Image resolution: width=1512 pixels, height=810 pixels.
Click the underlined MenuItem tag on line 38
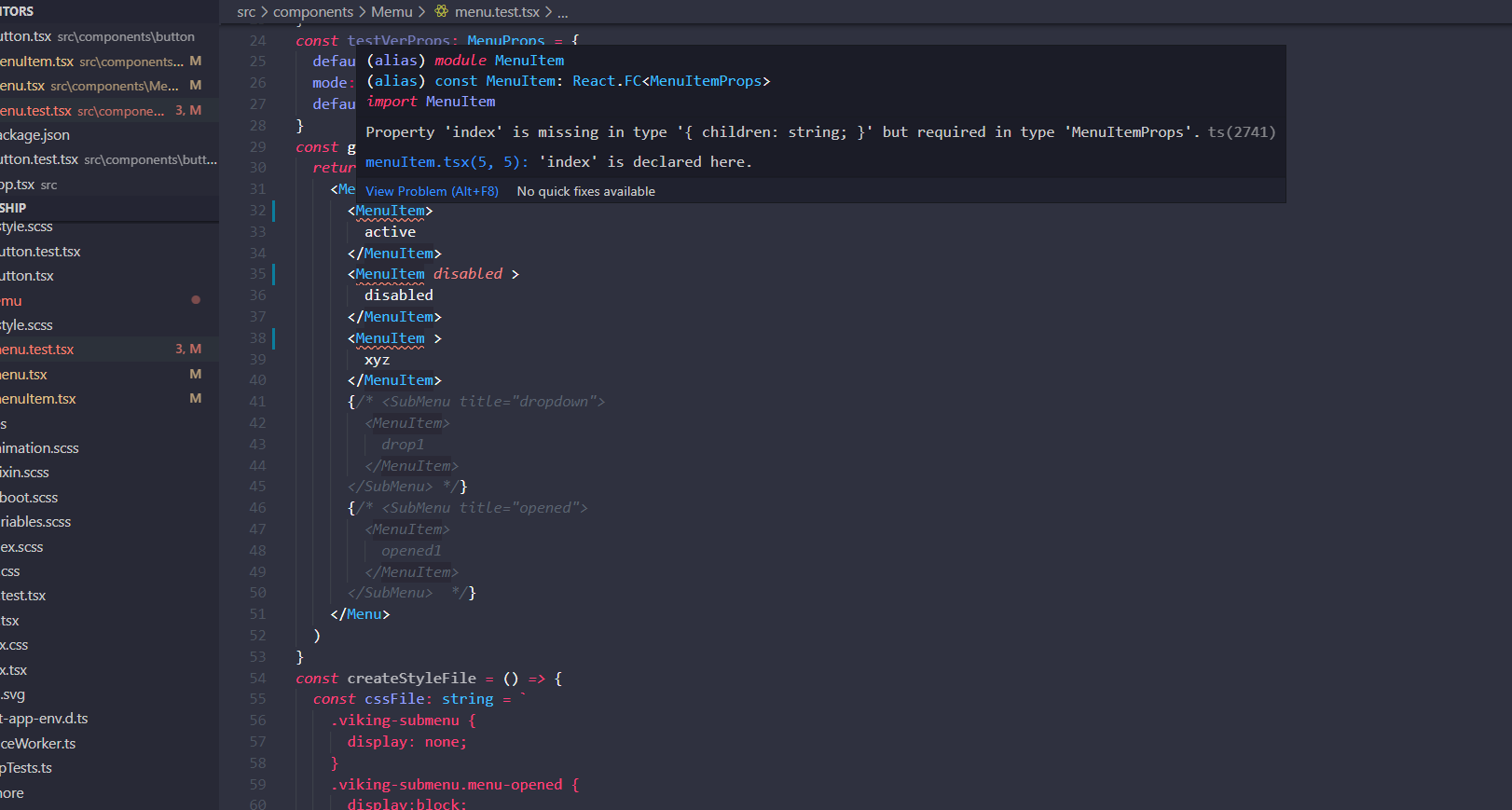pyautogui.click(x=390, y=338)
